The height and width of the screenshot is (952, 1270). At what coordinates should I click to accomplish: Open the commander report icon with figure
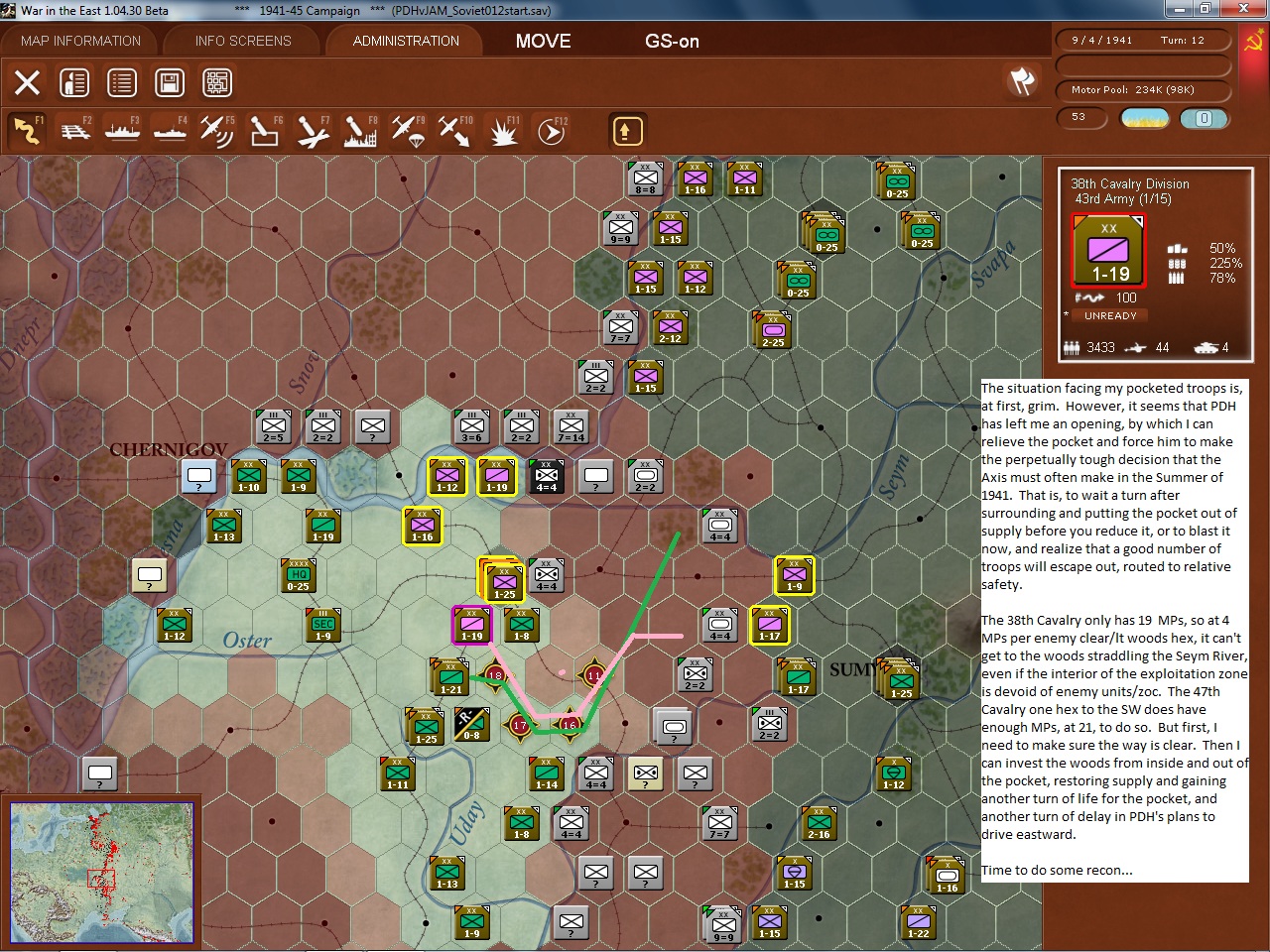(74, 82)
